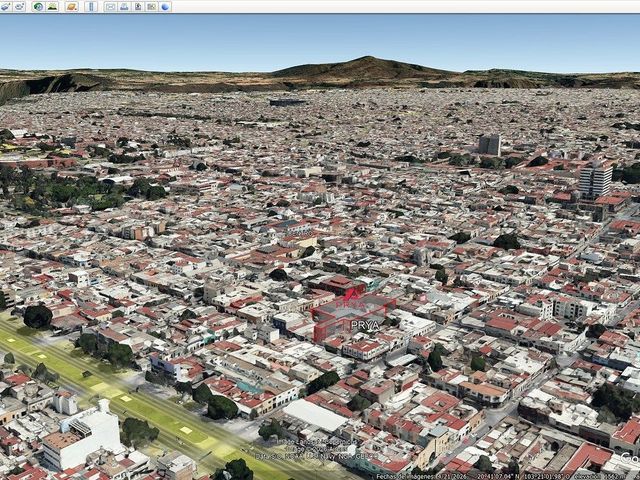
Task: Click the imagery dates text in status bar
Action: 422,476
